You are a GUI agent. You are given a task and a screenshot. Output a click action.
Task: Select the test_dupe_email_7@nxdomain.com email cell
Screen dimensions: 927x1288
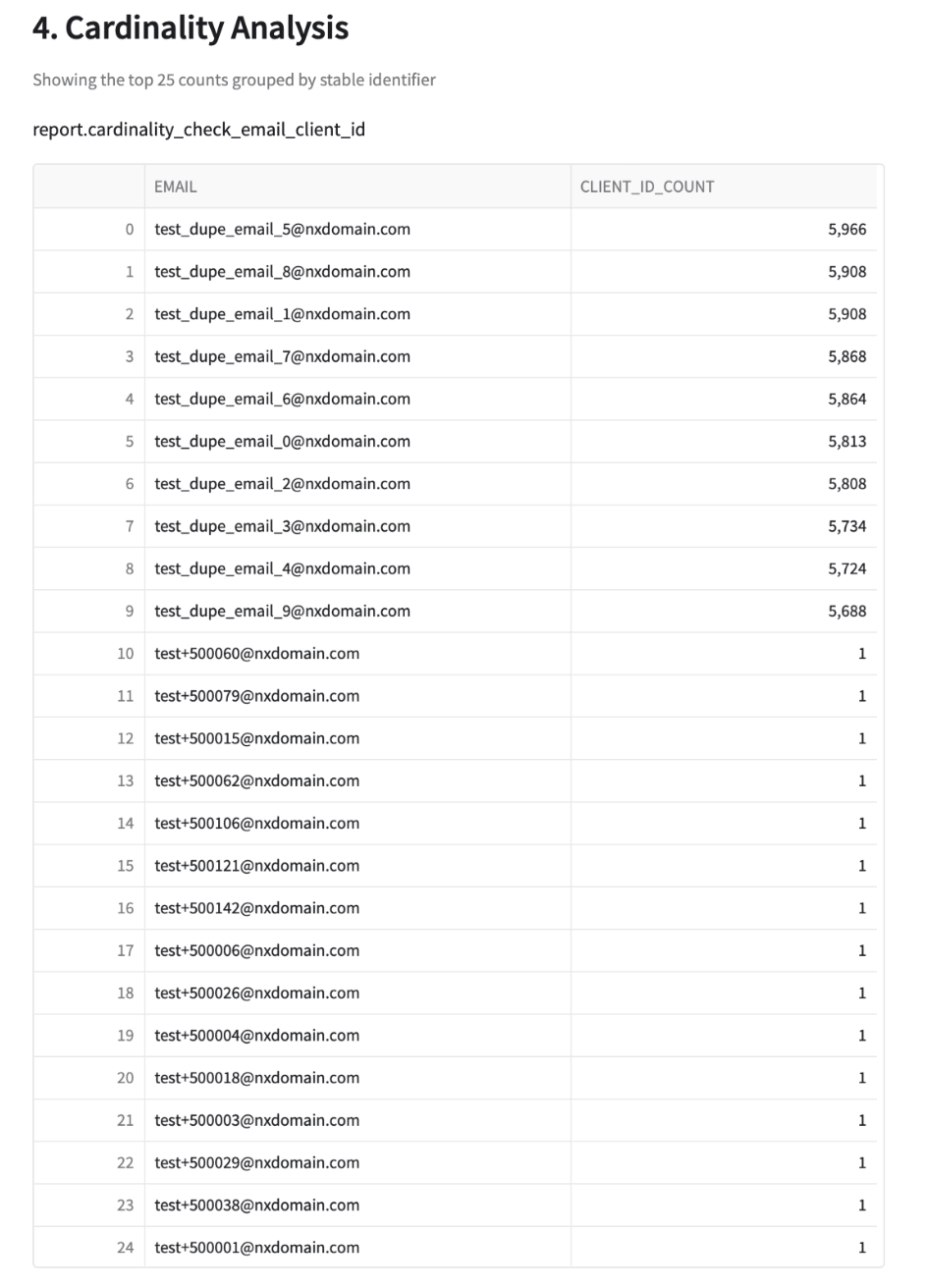(x=283, y=356)
